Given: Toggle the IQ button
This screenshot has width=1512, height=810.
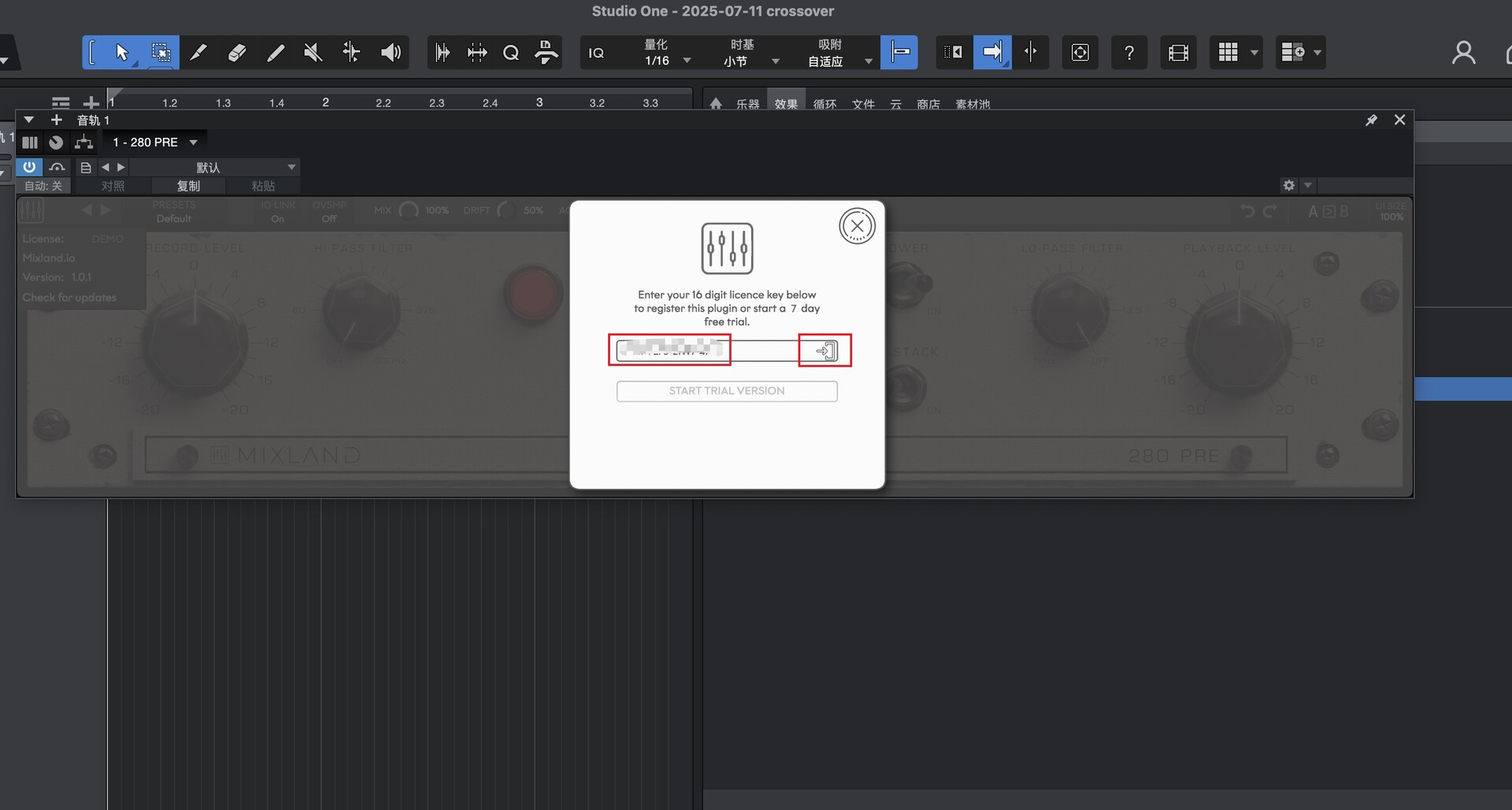Looking at the screenshot, I should coord(596,53).
